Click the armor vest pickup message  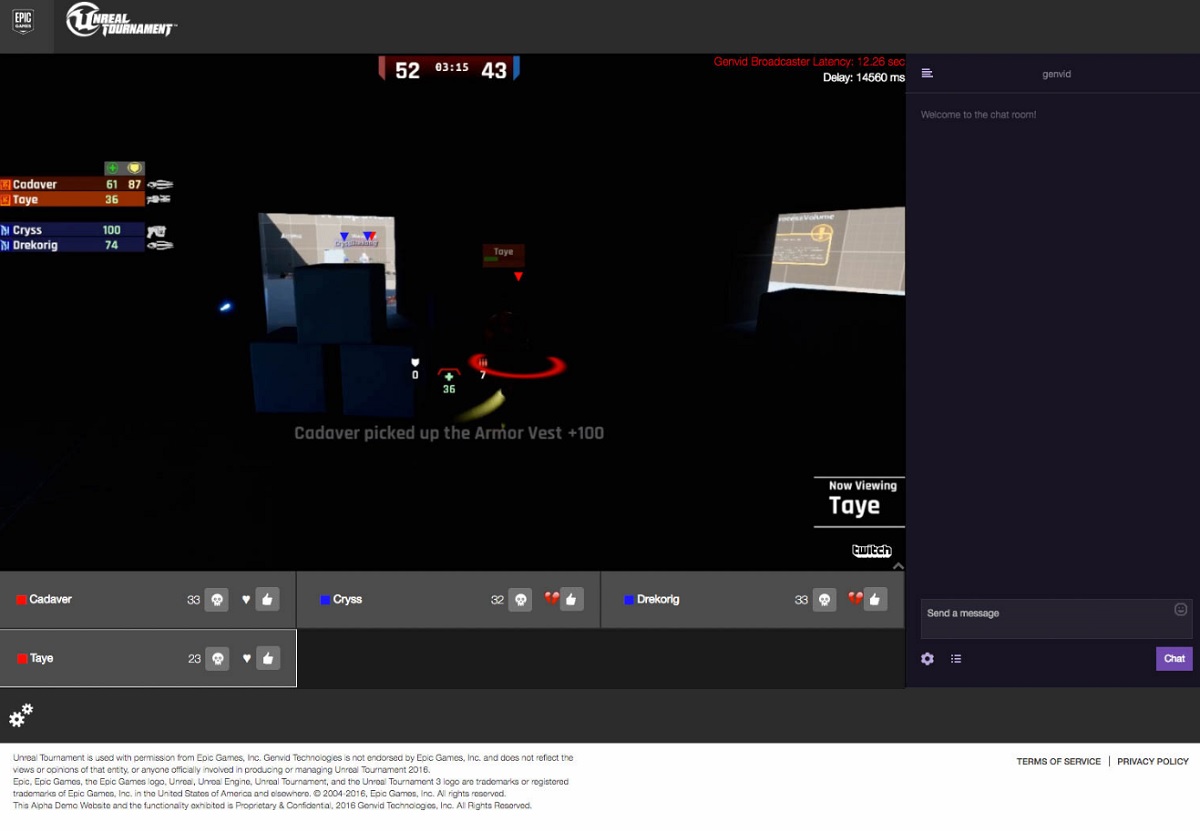[x=449, y=433]
